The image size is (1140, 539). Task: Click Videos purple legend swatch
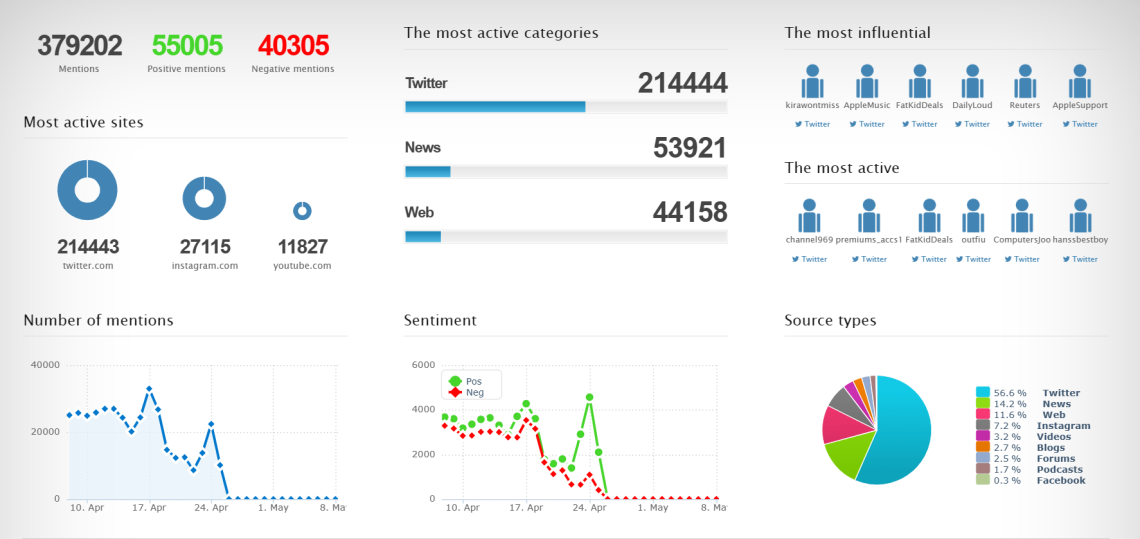[x=983, y=436]
